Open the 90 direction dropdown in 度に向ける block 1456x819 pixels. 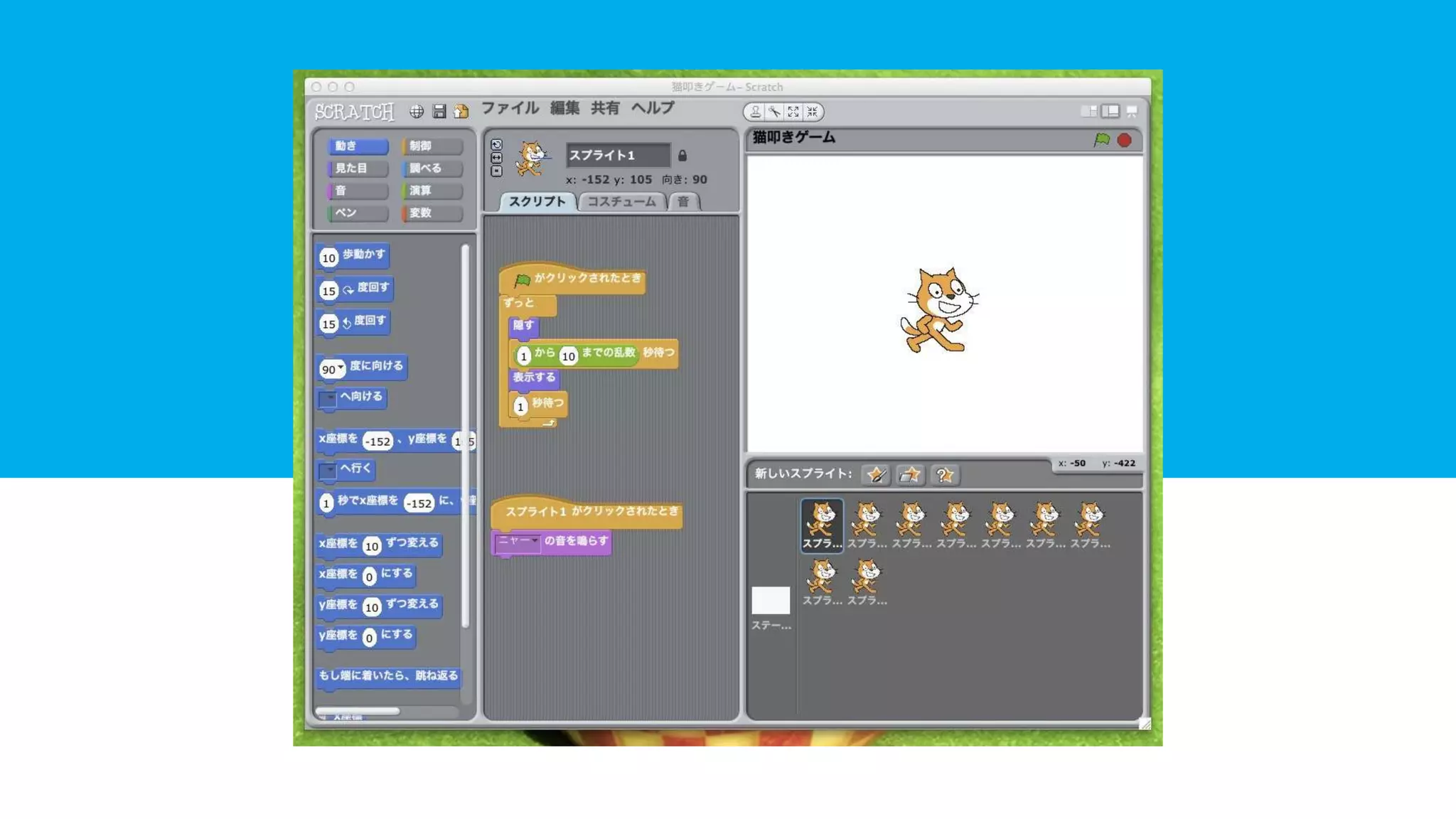coord(341,367)
